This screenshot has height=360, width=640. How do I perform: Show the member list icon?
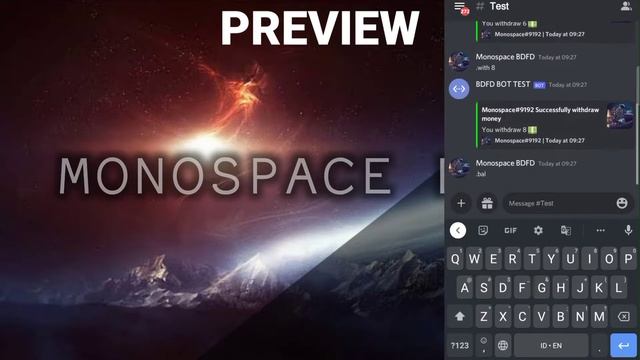(626, 6)
